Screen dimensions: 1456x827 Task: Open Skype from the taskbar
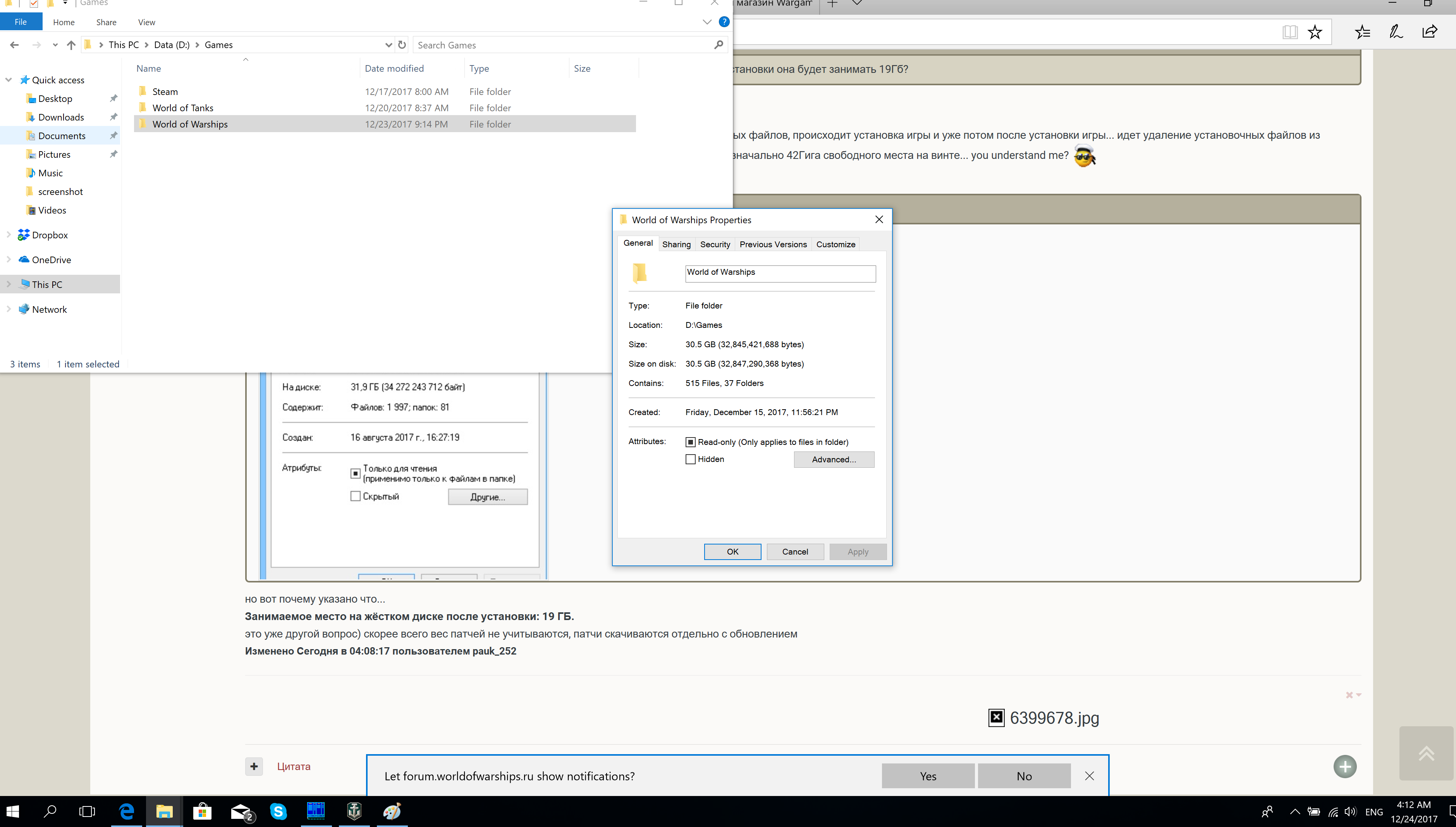(278, 811)
